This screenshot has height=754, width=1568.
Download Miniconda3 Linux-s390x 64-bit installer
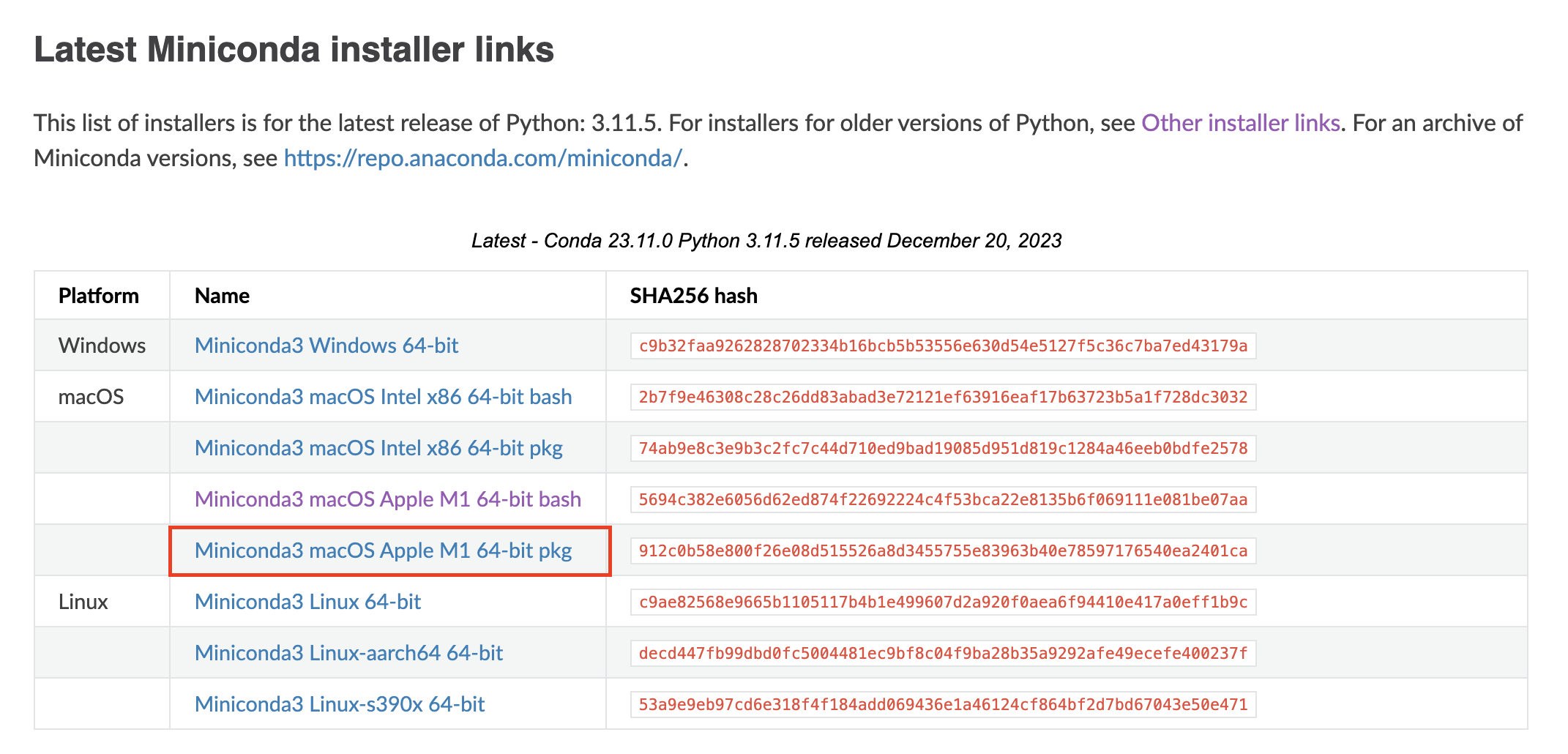point(340,704)
